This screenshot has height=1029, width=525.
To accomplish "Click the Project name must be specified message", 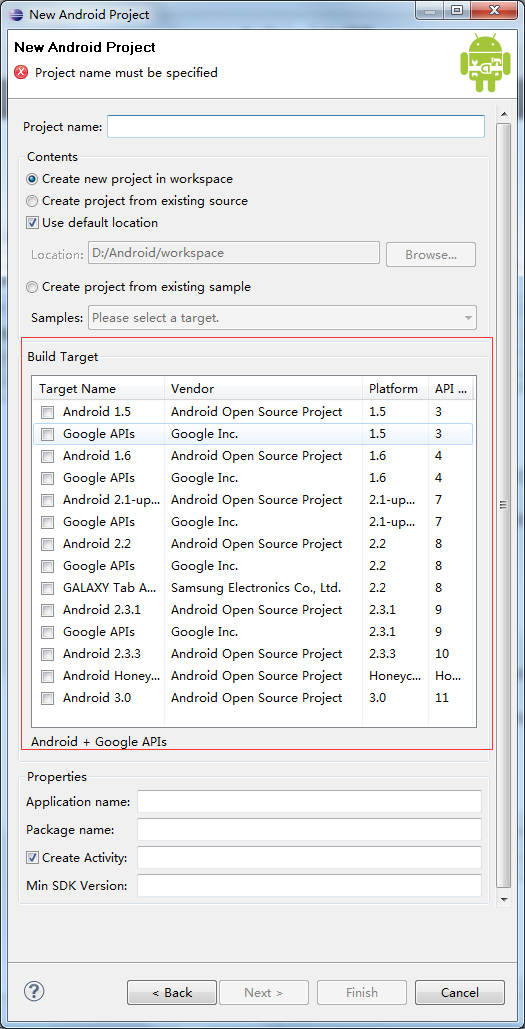I will point(126,73).
